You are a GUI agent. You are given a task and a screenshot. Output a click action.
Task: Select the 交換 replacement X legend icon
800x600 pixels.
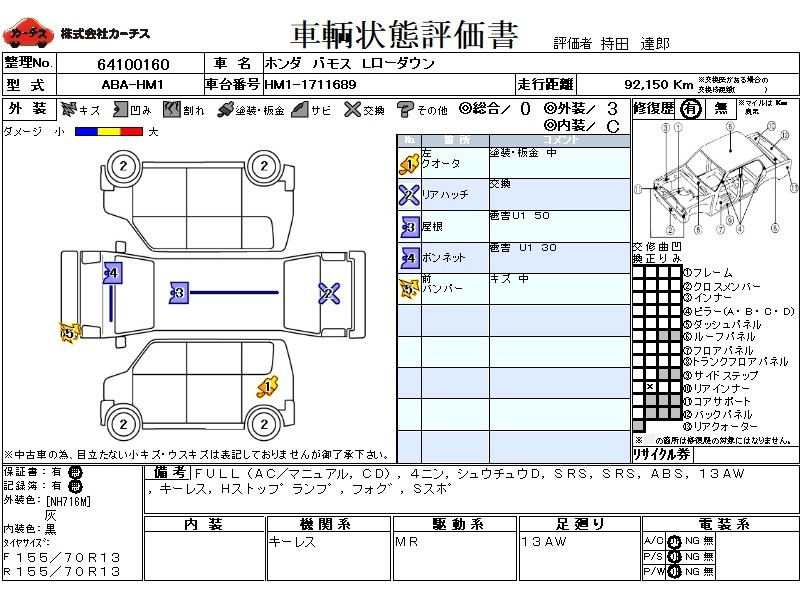351,110
